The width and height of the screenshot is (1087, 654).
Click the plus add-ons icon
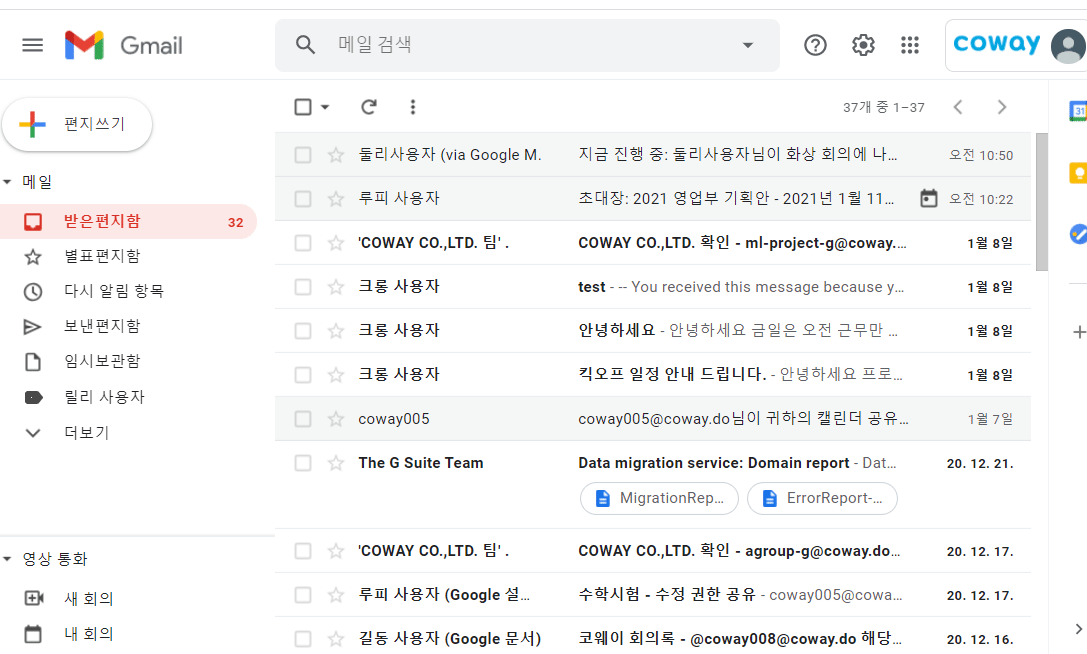1079,332
